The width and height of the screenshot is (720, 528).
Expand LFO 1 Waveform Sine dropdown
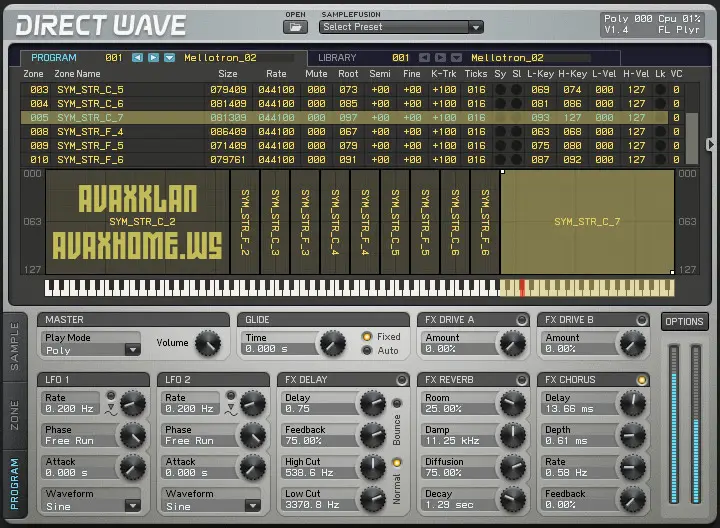[x=133, y=506]
